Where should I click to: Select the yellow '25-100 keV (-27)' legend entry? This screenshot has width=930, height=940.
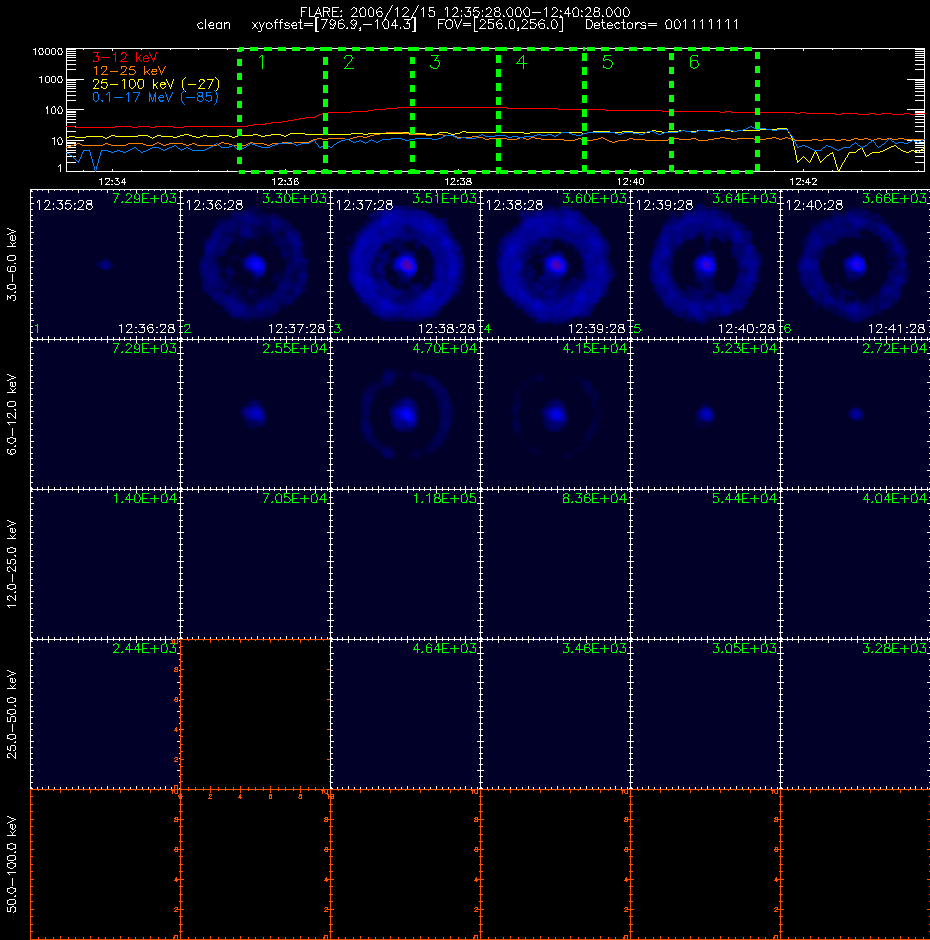pos(156,84)
